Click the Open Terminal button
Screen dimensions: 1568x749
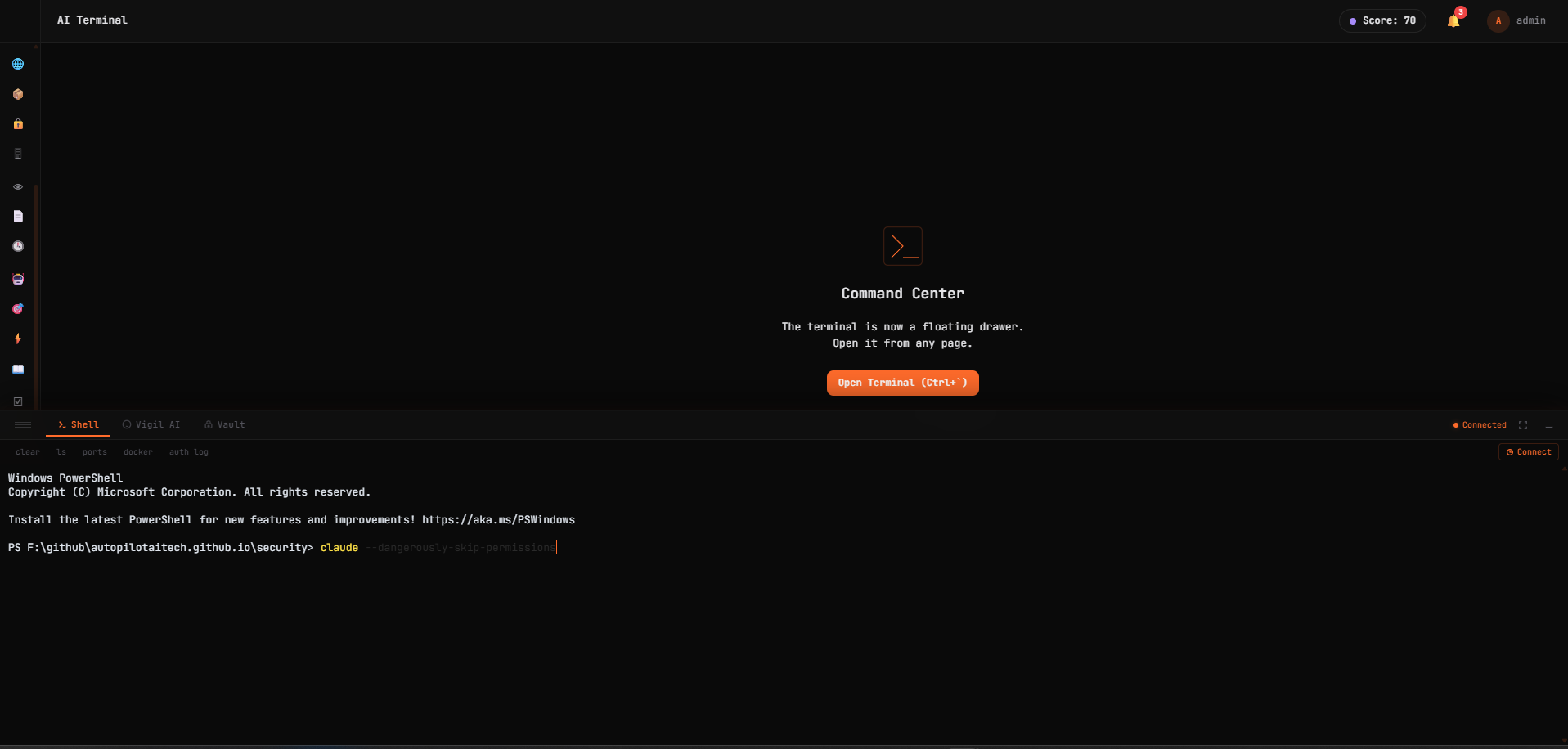click(x=902, y=383)
